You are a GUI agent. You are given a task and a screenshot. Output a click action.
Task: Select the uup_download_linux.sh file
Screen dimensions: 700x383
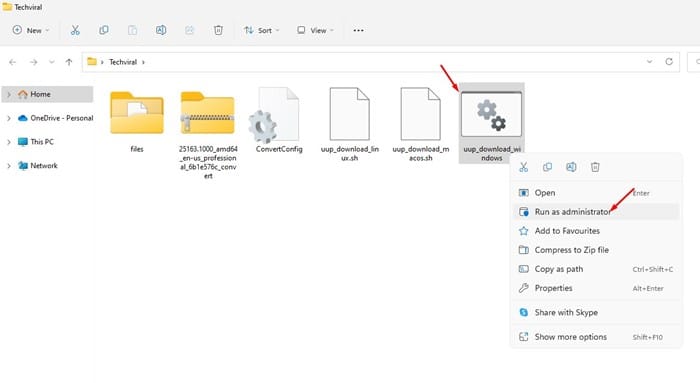(350, 124)
